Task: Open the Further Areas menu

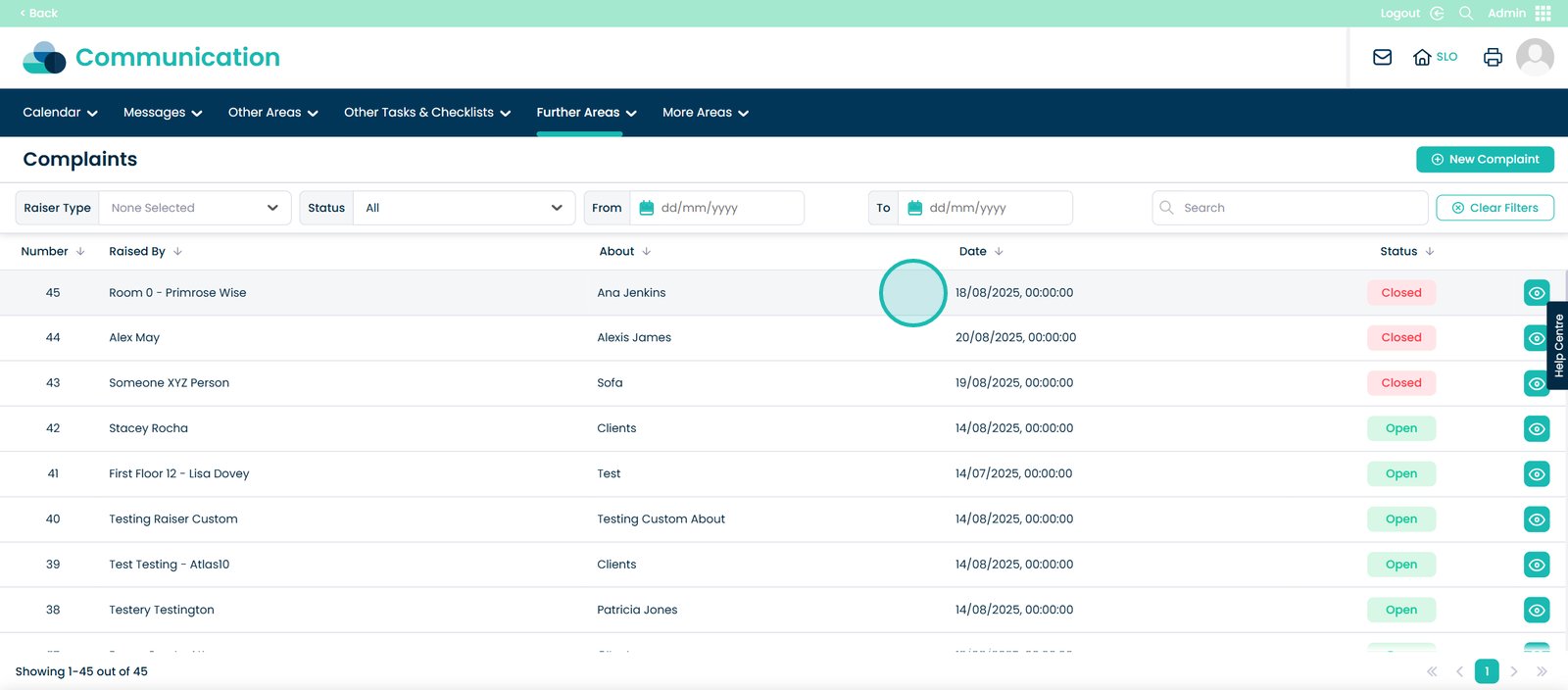Action: click(x=586, y=113)
